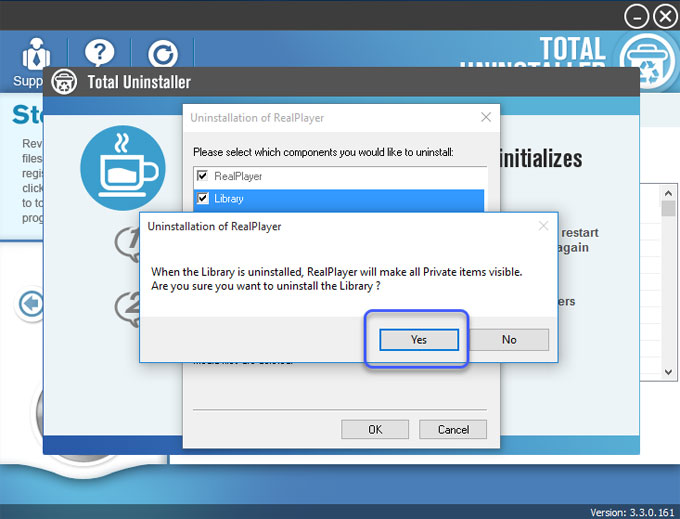Go back with the left arrow button

[30, 304]
